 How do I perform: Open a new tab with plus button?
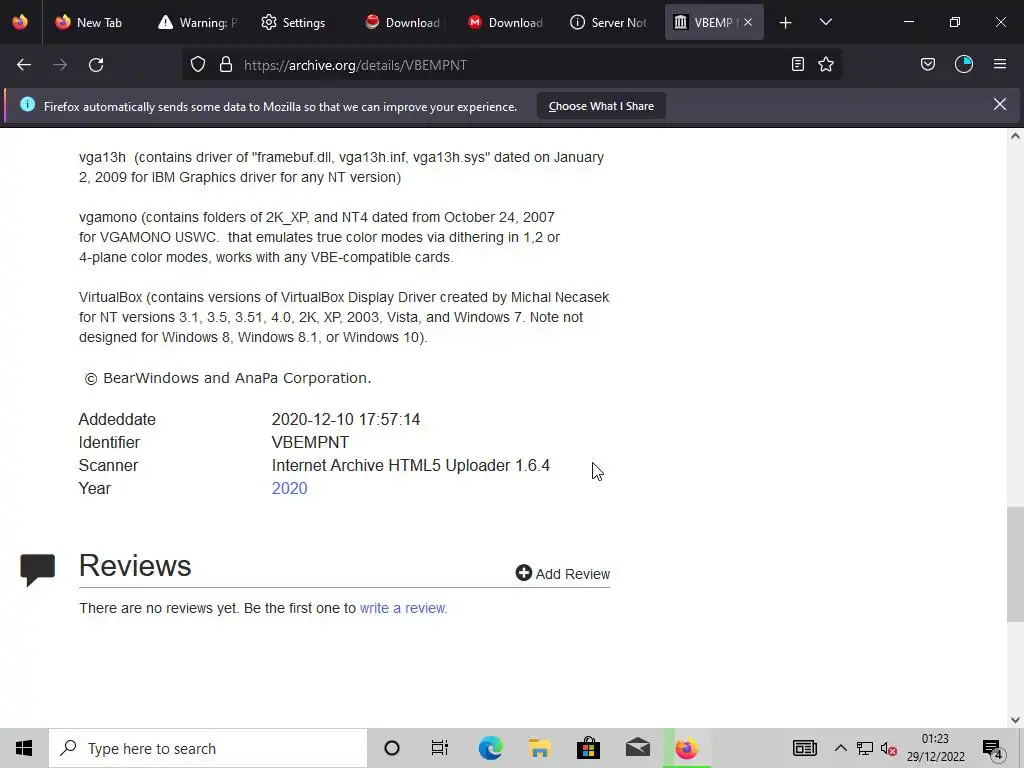click(x=786, y=23)
